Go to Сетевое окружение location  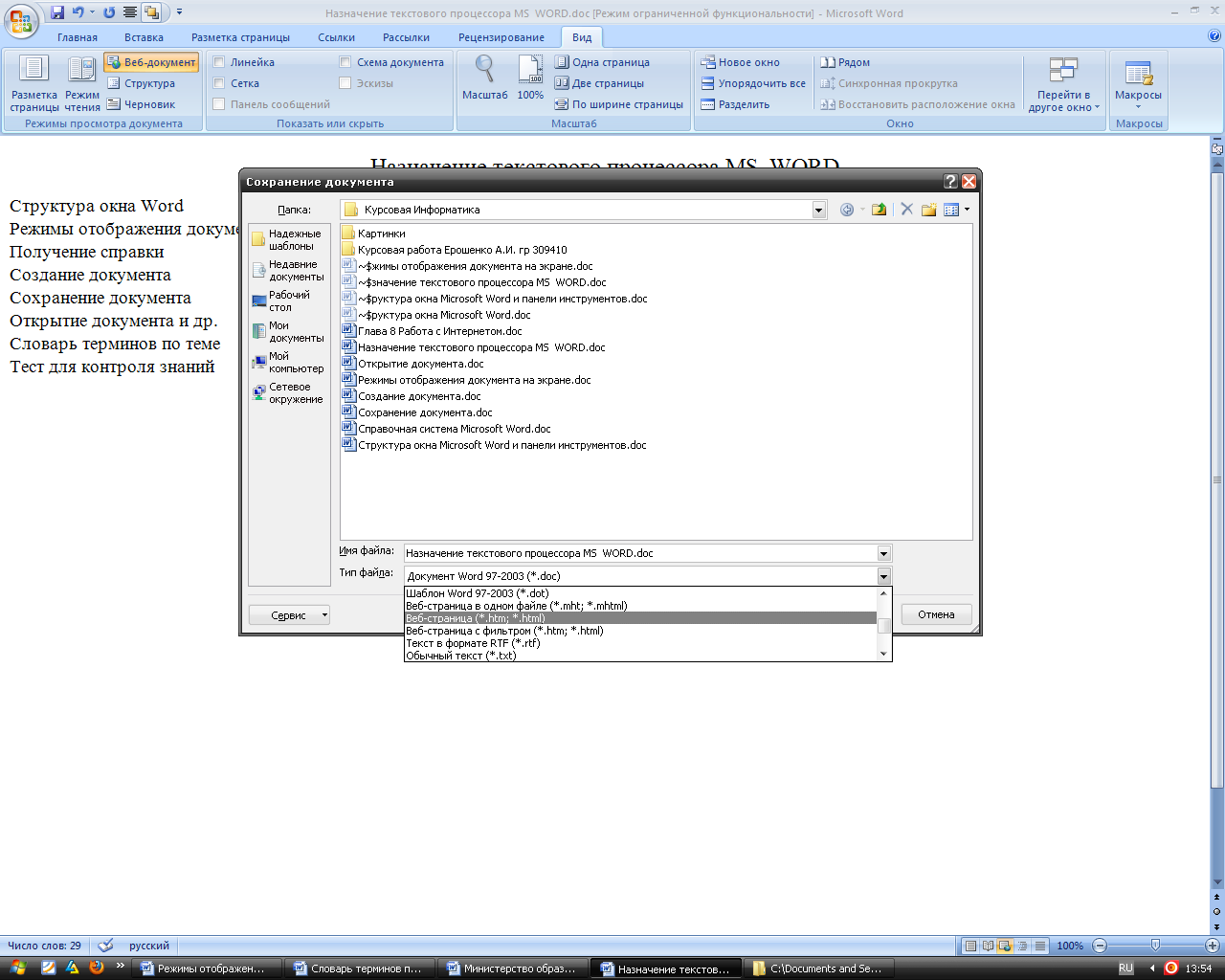pyautogui.click(x=289, y=392)
